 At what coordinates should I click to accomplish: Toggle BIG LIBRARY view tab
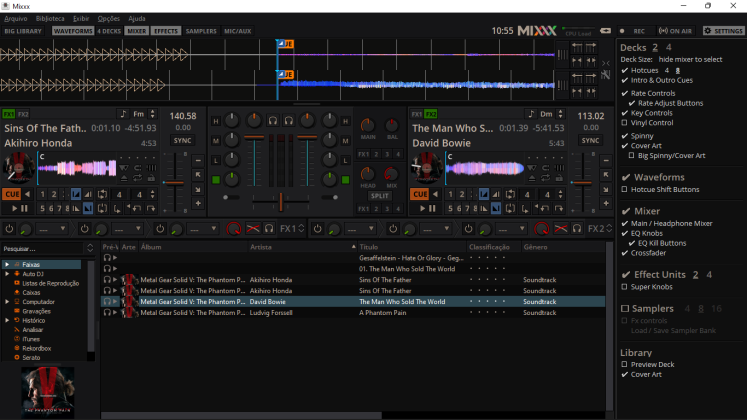pyautogui.click(x=23, y=31)
